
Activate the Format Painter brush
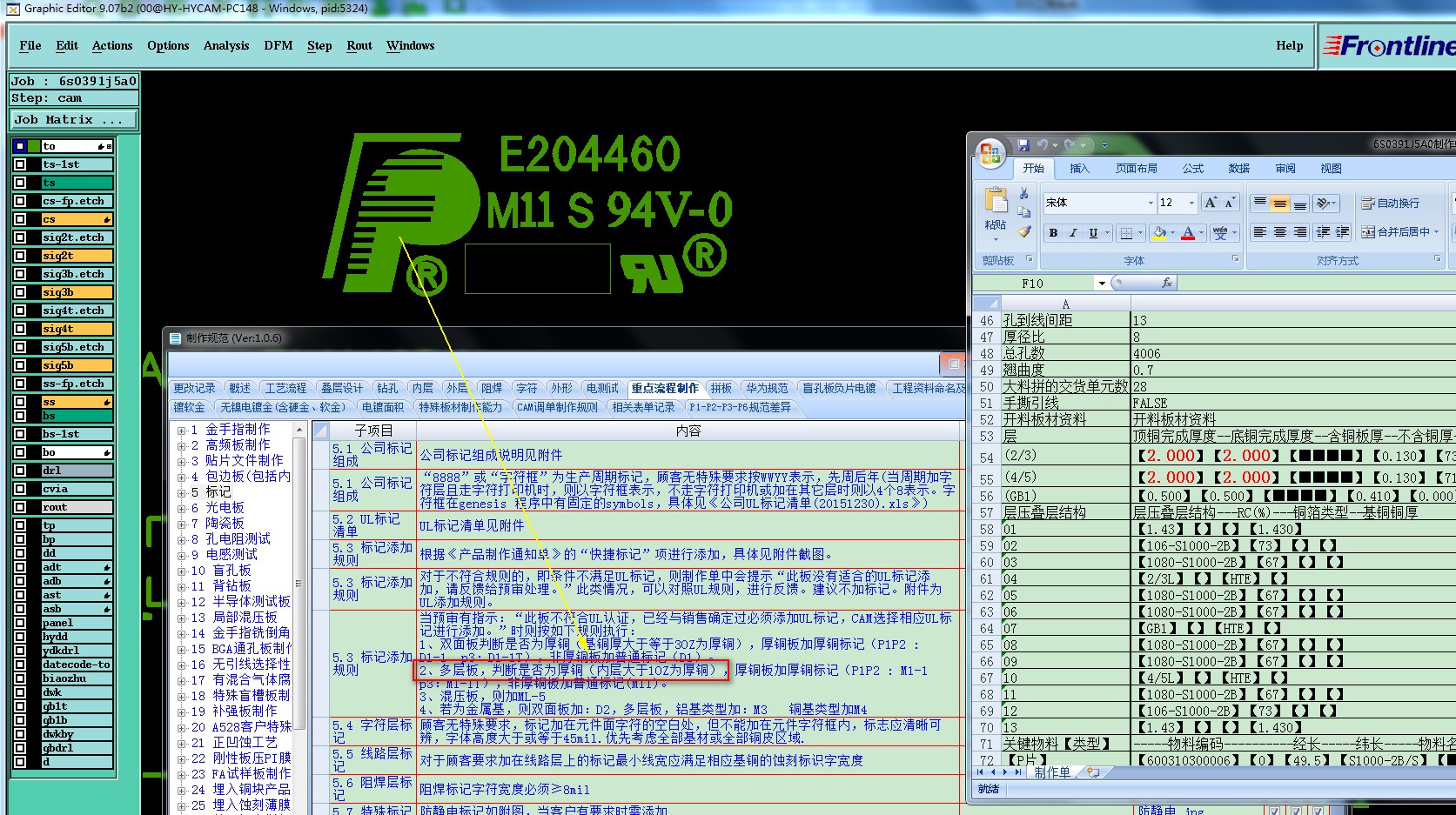pyautogui.click(x=1024, y=231)
